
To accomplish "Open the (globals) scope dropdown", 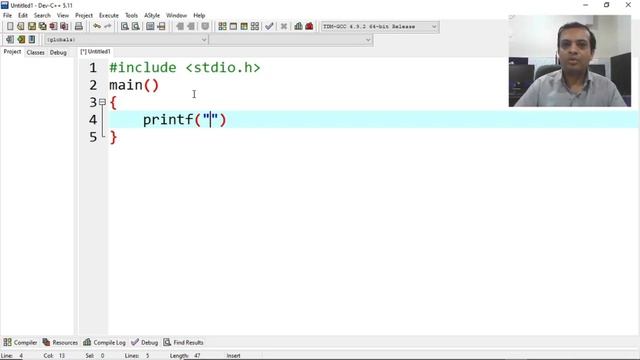I will [x=126, y=40].
